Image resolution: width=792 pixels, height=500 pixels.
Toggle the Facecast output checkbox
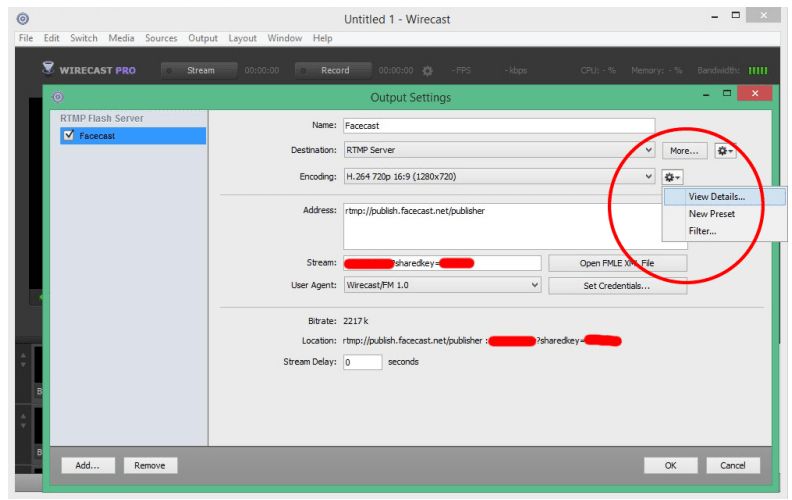pyautogui.click(x=69, y=135)
